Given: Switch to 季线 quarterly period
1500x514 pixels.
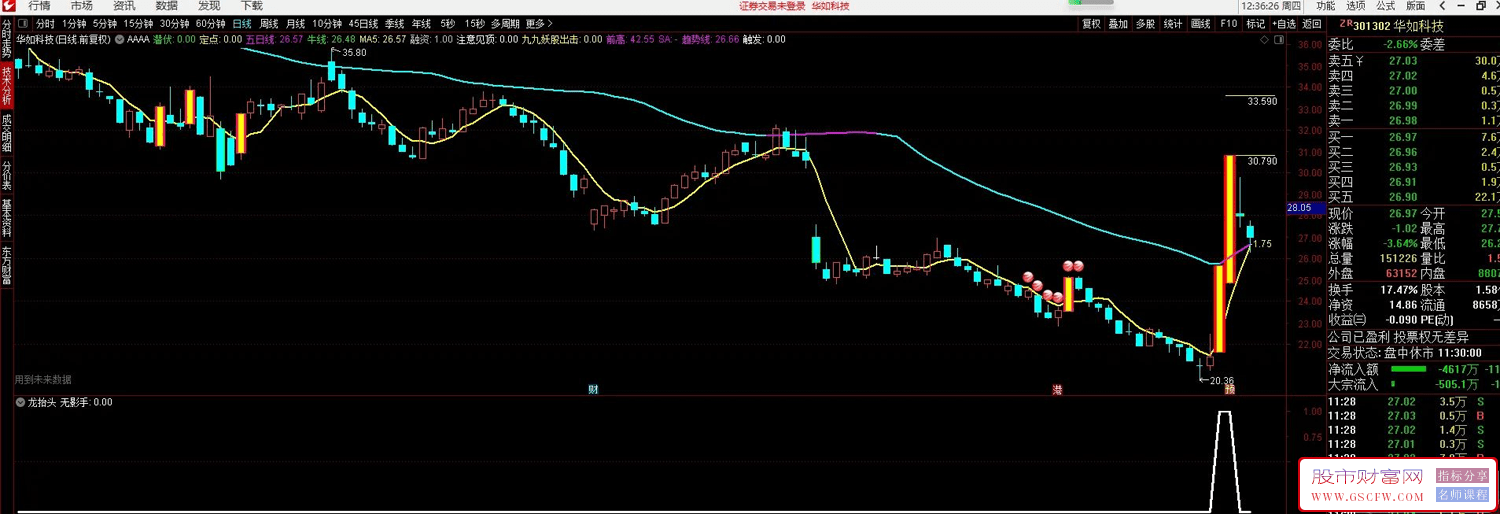Looking at the screenshot, I should click(395, 23).
